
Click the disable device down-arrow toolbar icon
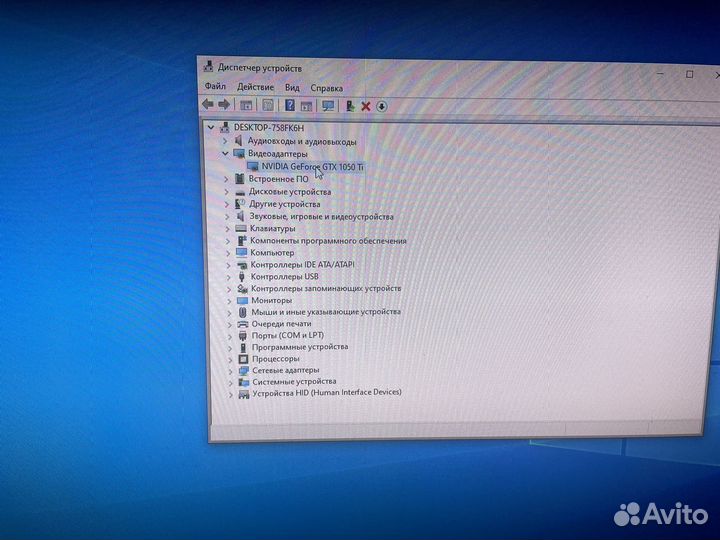tap(381, 106)
